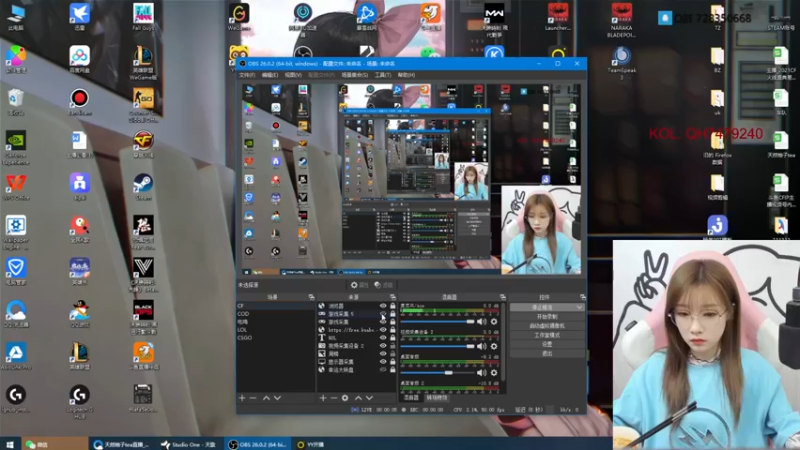This screenshot has width=800, height=450.
Task: Mute the first mixer channel speaker icon
Action: [481, 321]
